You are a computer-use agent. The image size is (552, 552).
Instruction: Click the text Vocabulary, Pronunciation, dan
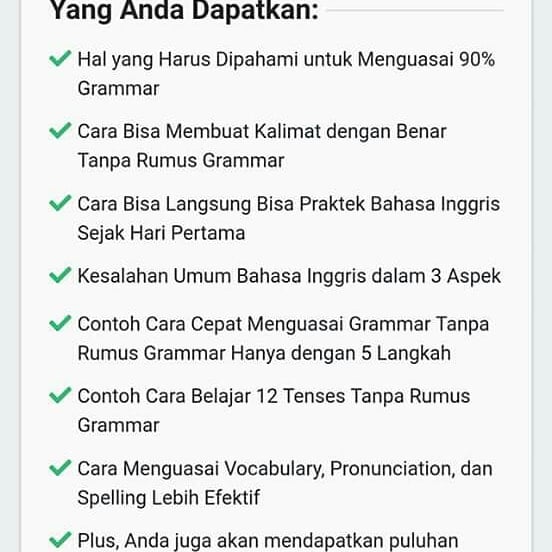coord(358,469)
